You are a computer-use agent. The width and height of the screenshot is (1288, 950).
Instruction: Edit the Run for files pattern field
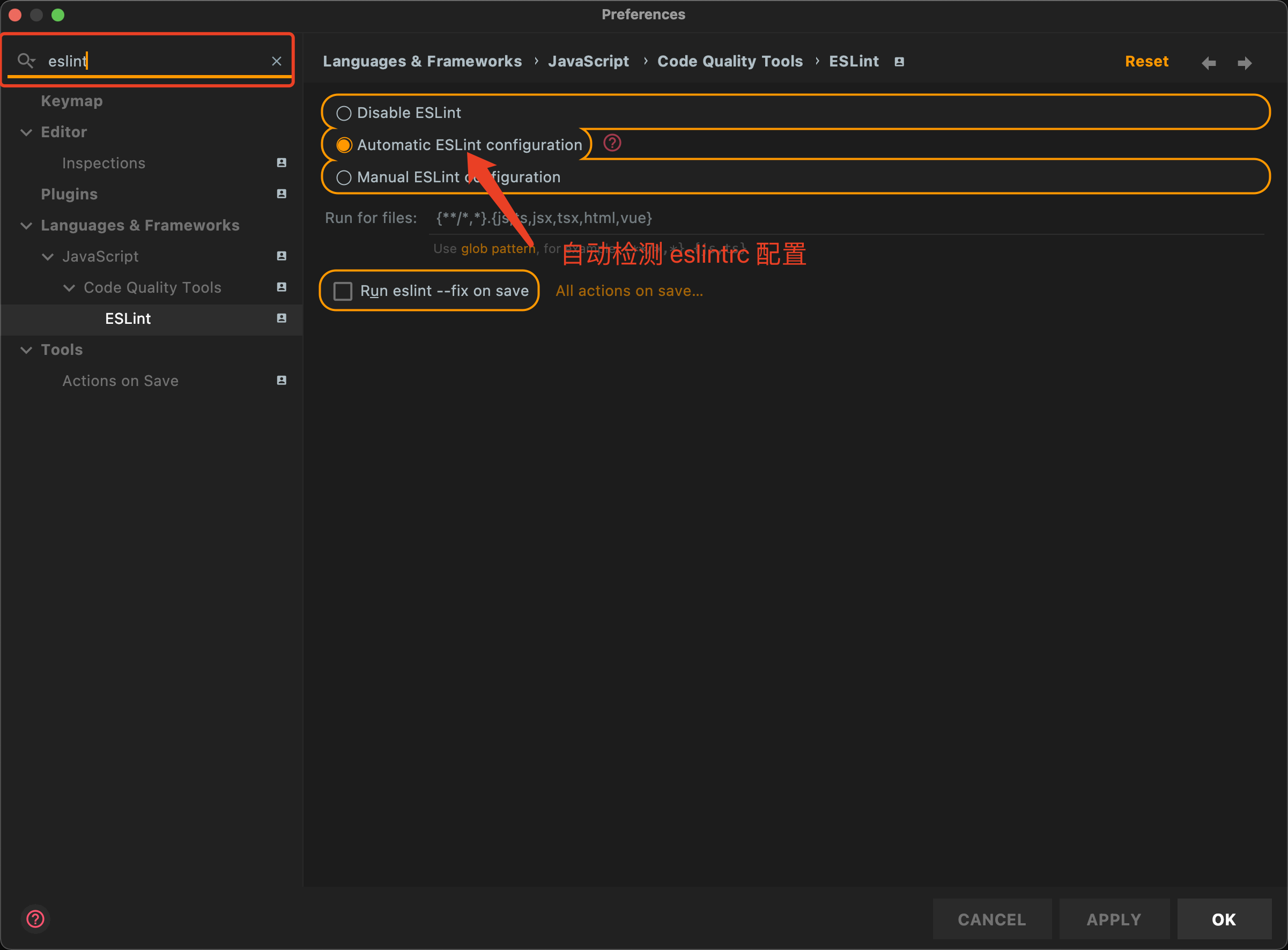click(x=846, y=218)
